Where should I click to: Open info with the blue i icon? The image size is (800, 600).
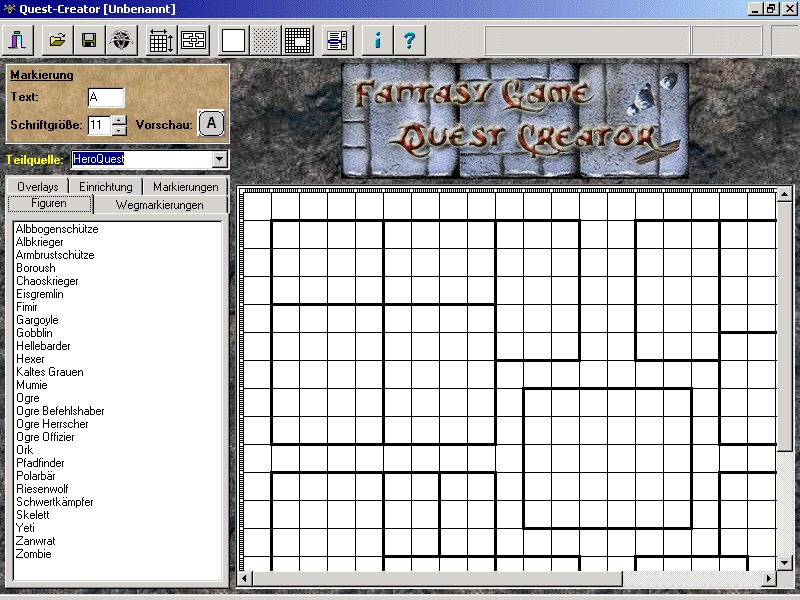tap(377, 40)
